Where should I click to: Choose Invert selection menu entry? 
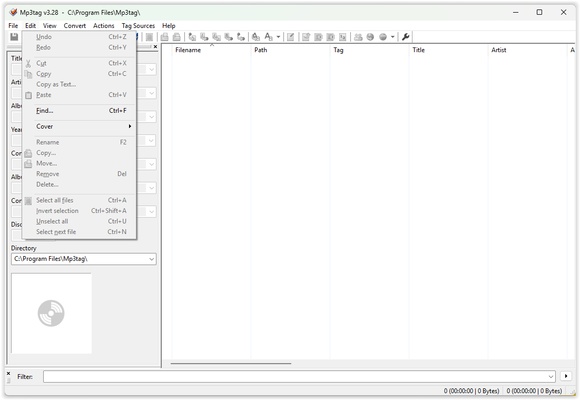point(79,211)
